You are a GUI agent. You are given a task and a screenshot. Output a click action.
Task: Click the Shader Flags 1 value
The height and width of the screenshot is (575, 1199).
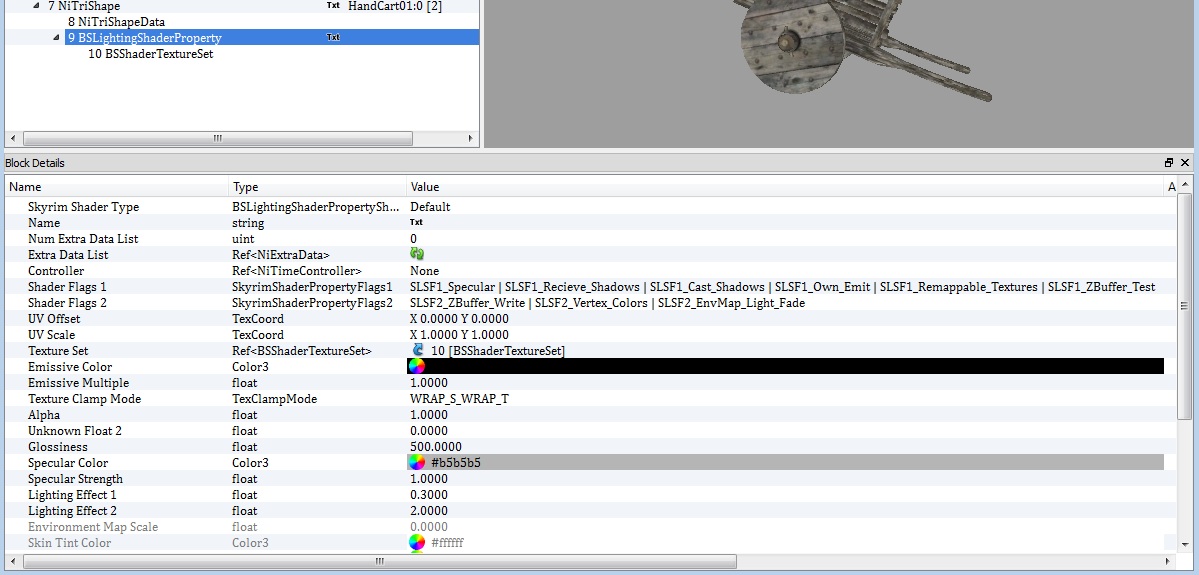pos(782,287)
